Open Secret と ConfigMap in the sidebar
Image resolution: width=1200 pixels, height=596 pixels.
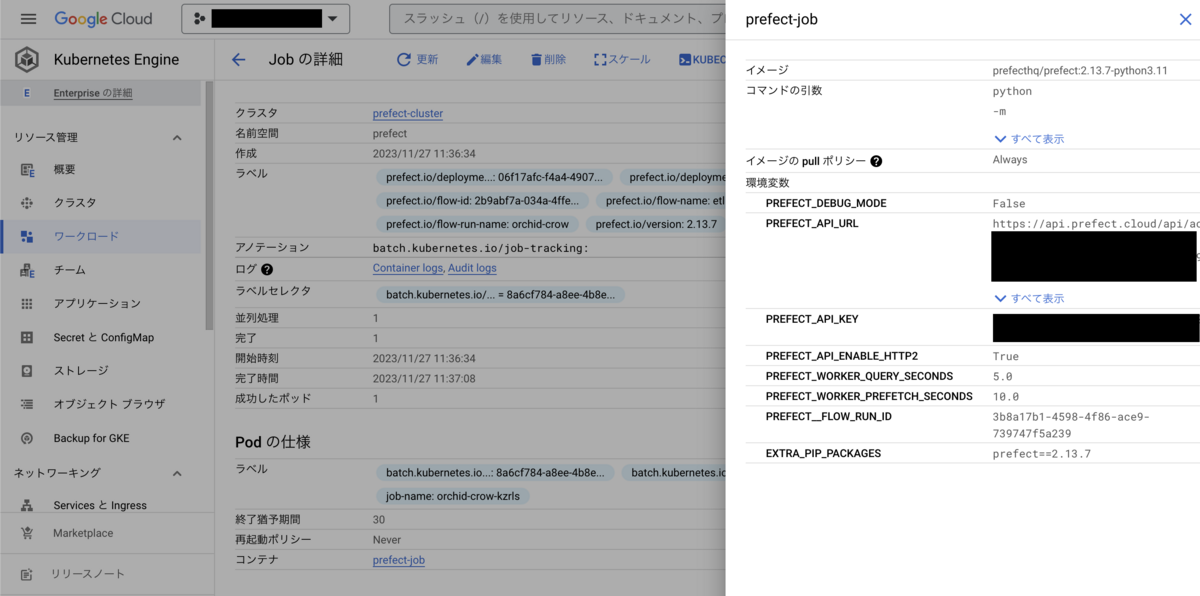104,337
